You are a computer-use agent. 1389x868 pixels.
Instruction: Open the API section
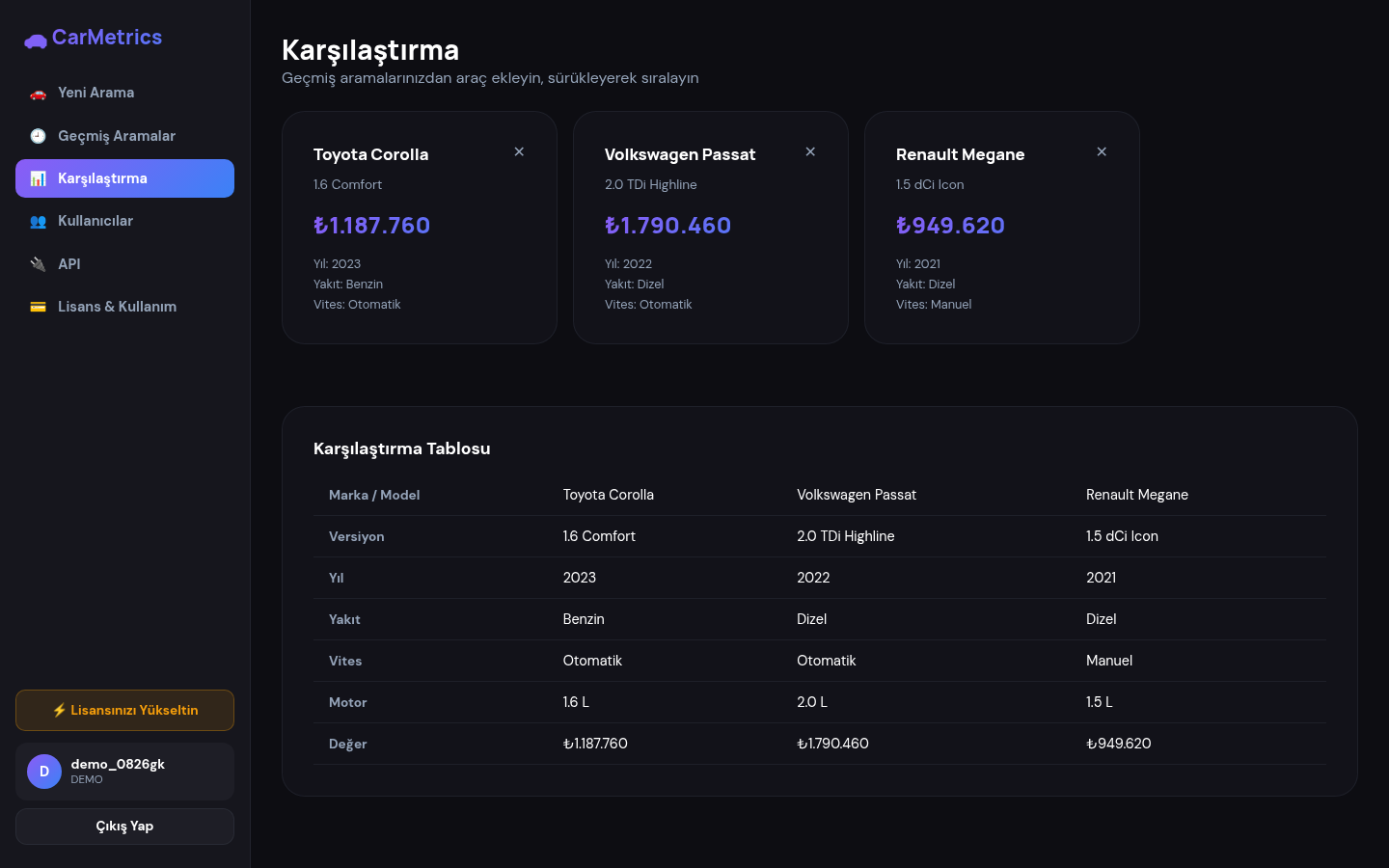point(124,264)
